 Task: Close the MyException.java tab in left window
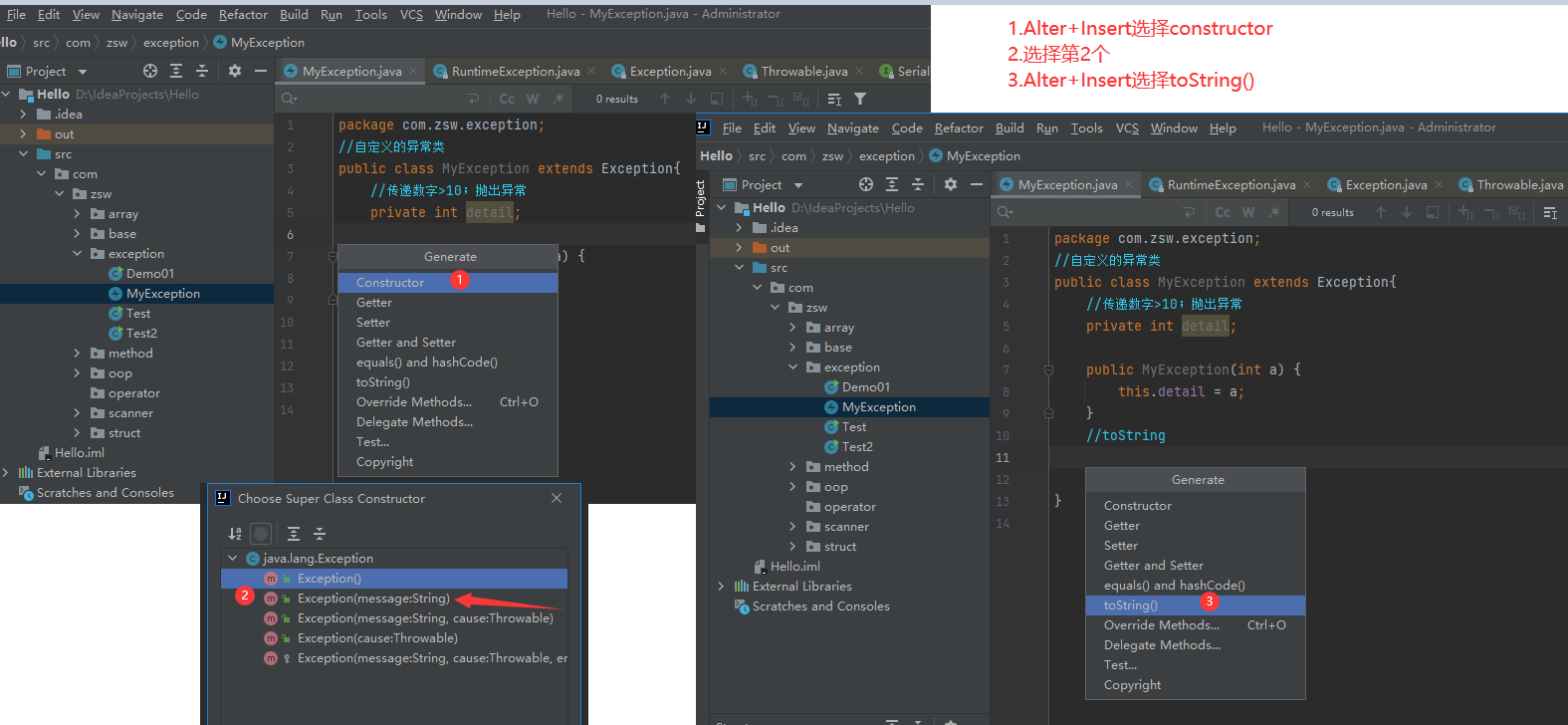pos(413,71)
